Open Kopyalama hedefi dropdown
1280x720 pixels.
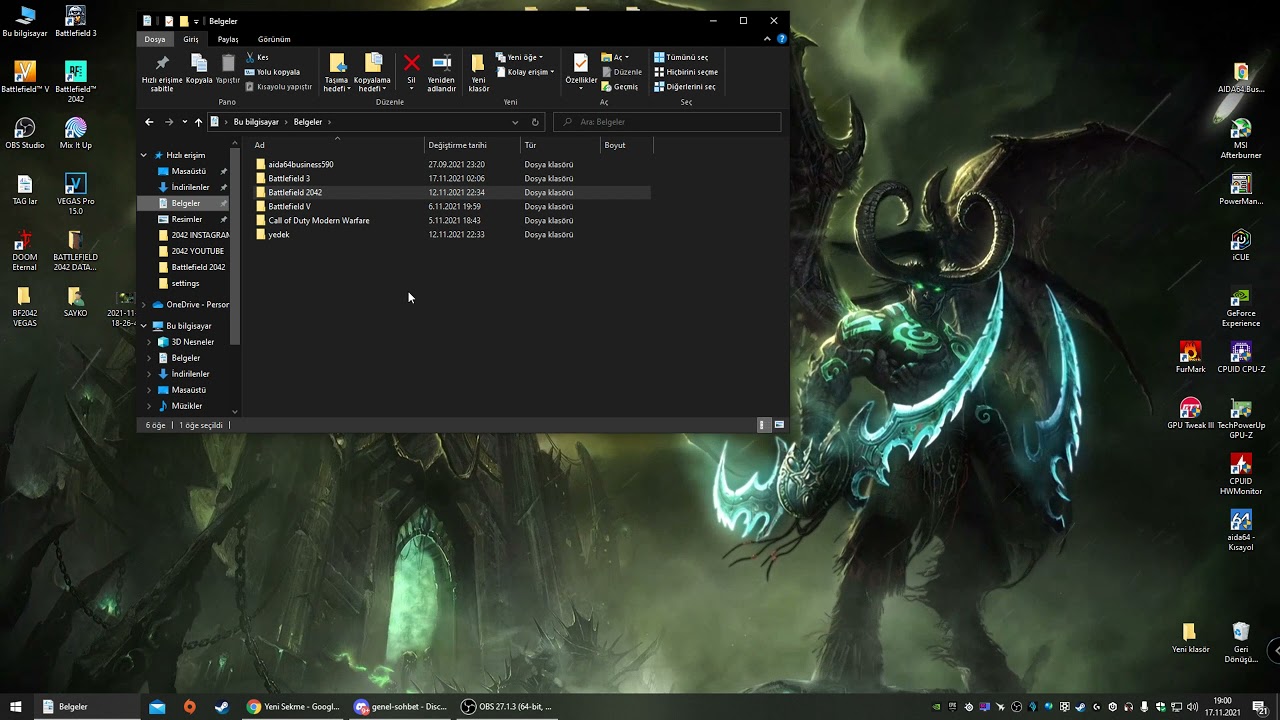pos(372,73)
